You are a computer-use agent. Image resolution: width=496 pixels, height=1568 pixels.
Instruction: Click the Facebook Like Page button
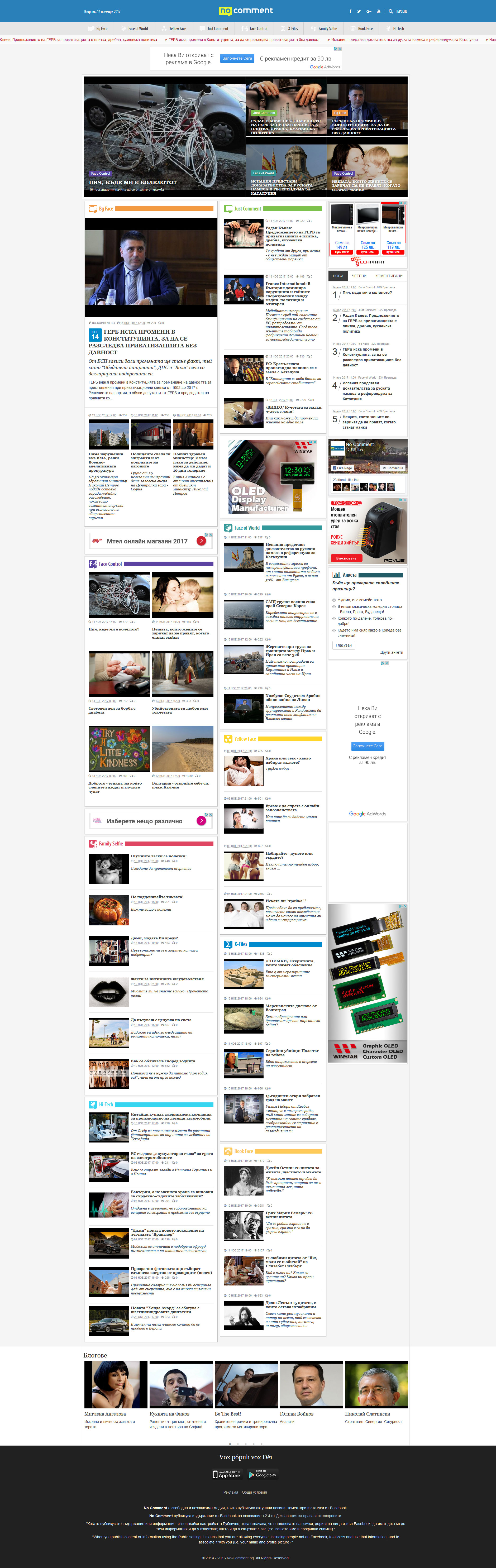pyautogui.click(x=343, y=468)
